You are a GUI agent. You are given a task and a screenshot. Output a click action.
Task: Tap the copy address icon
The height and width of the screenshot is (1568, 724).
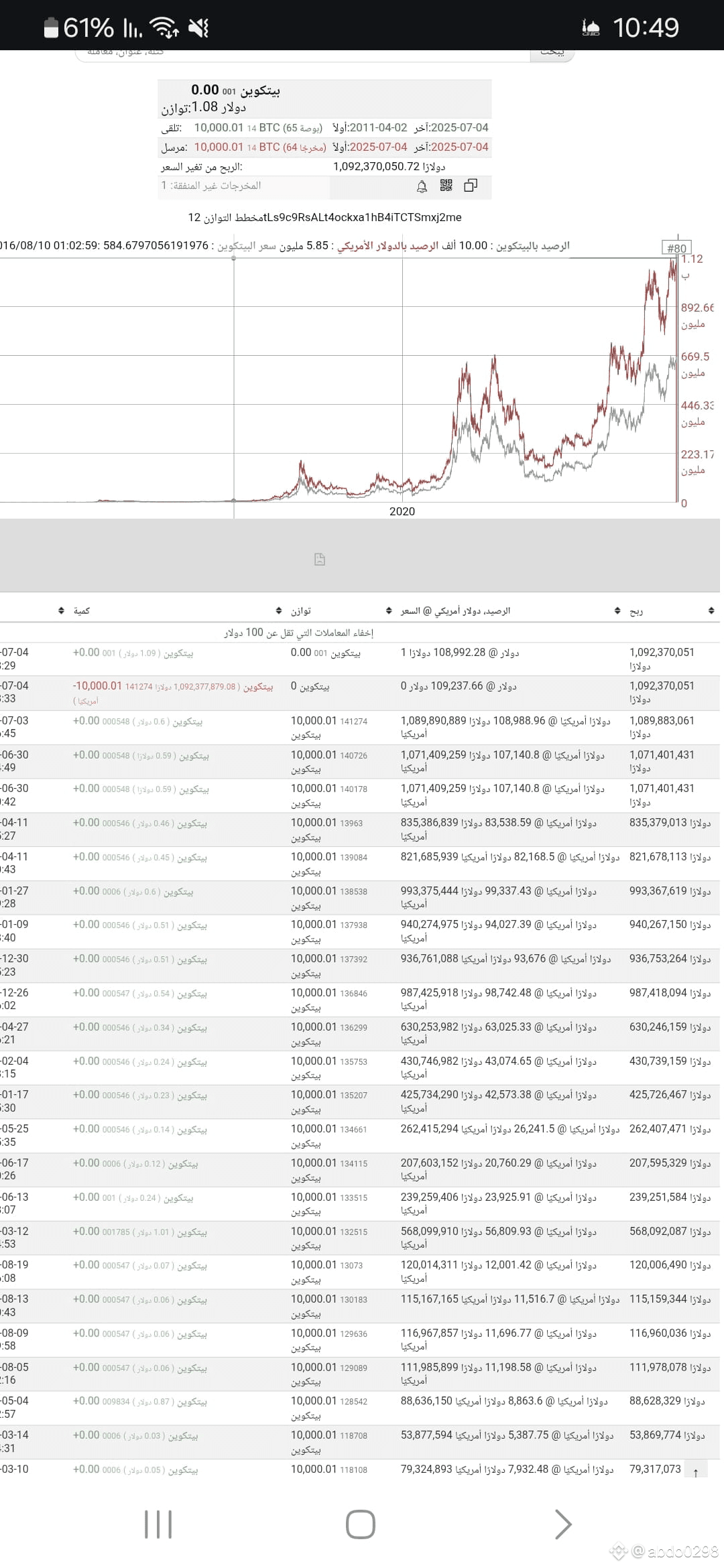coord(471,186)
